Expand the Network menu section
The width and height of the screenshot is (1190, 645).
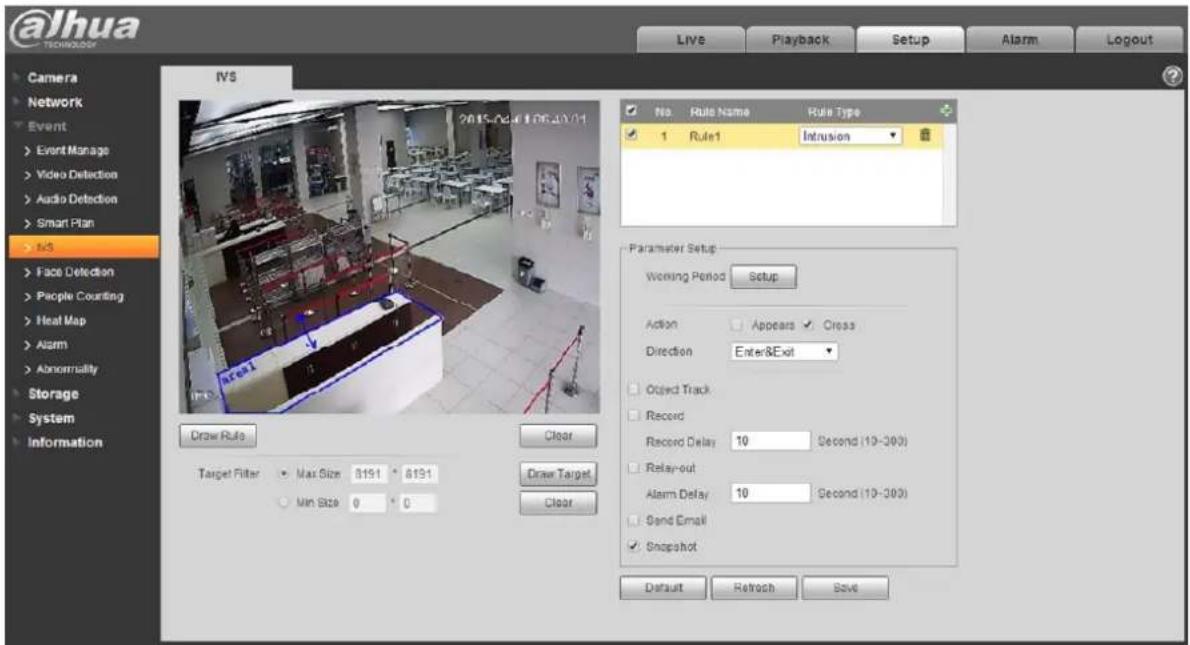pos(55,102)
